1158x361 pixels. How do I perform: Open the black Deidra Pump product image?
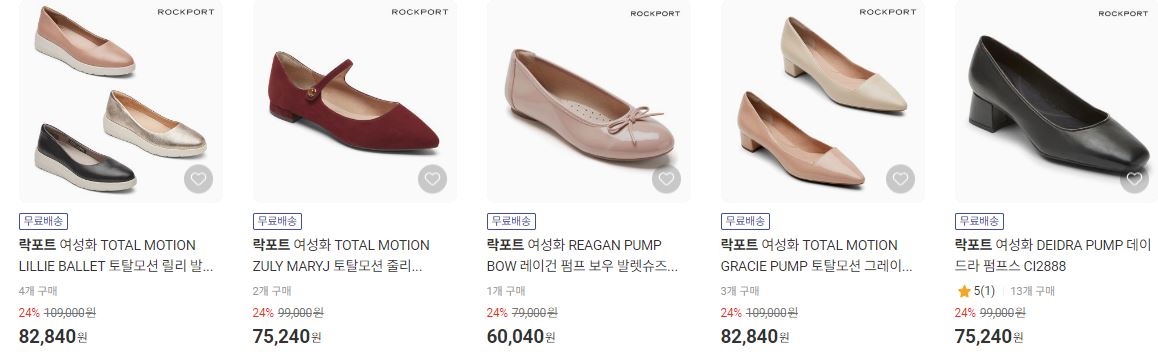tap(1056, 101)
